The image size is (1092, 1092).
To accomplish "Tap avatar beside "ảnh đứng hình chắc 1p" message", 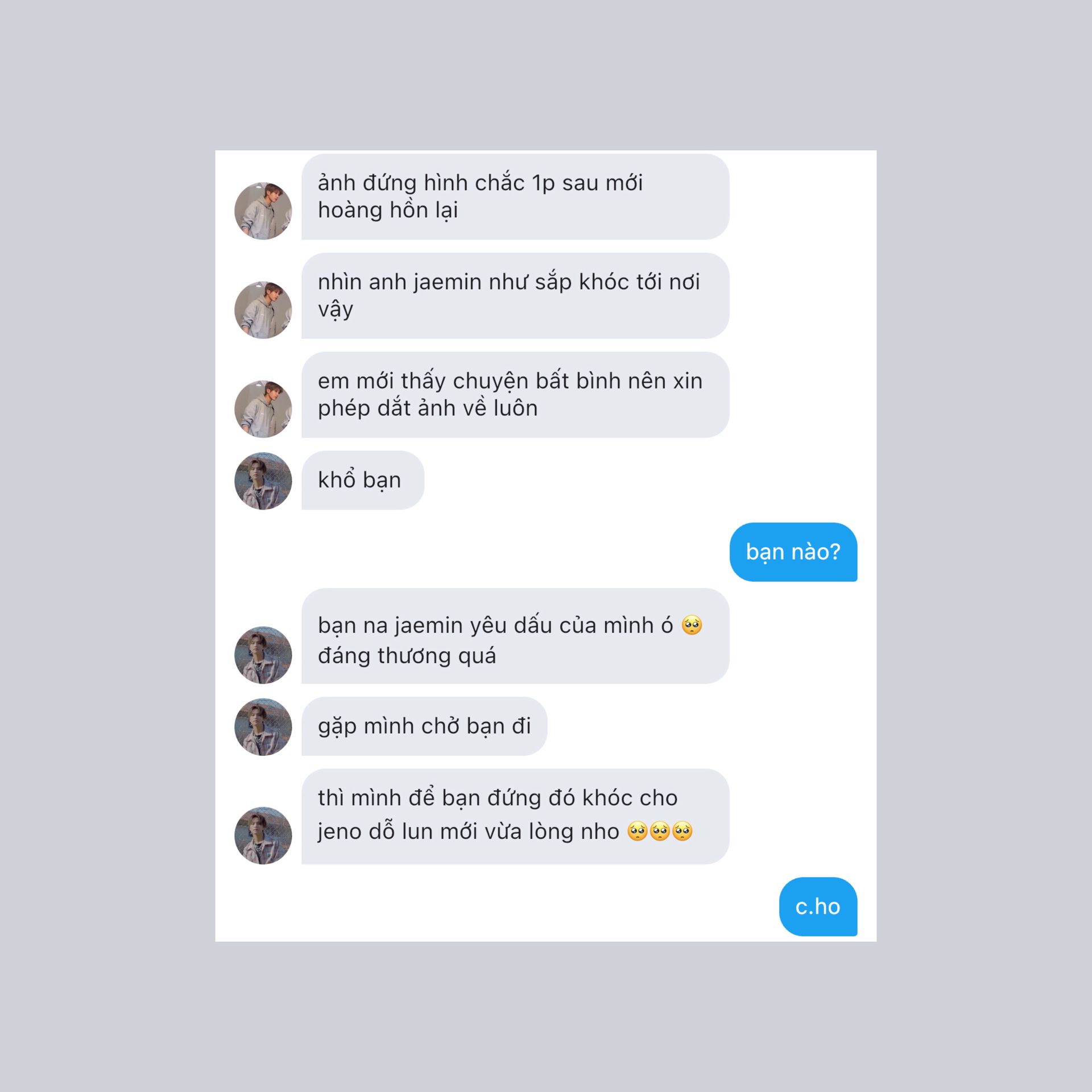I will pos(263,210).
